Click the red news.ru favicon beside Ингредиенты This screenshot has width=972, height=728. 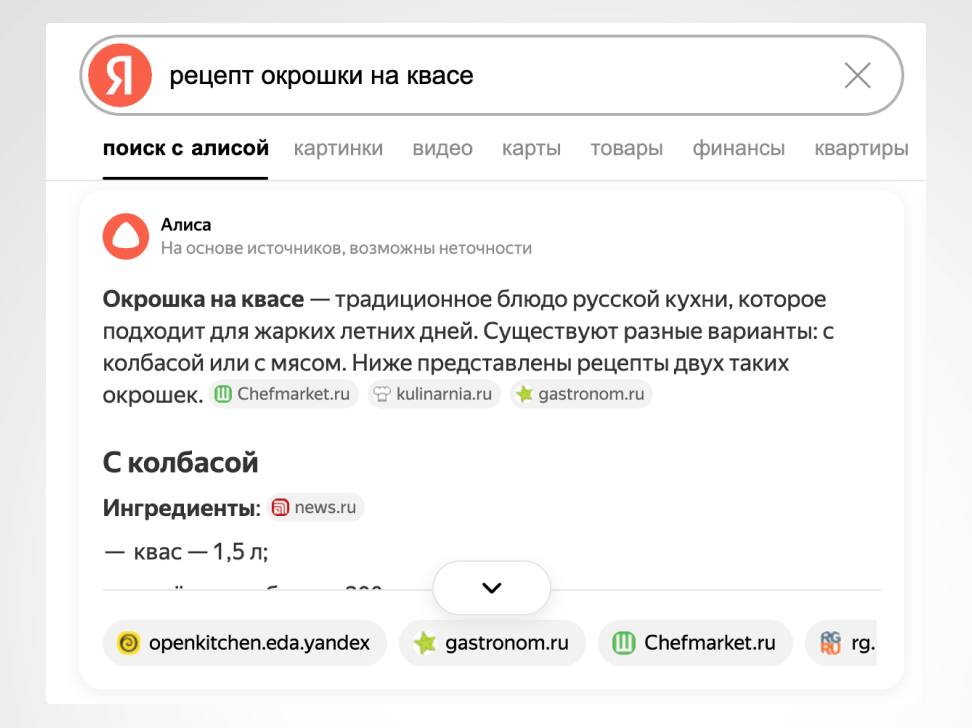tap(279, 507)
